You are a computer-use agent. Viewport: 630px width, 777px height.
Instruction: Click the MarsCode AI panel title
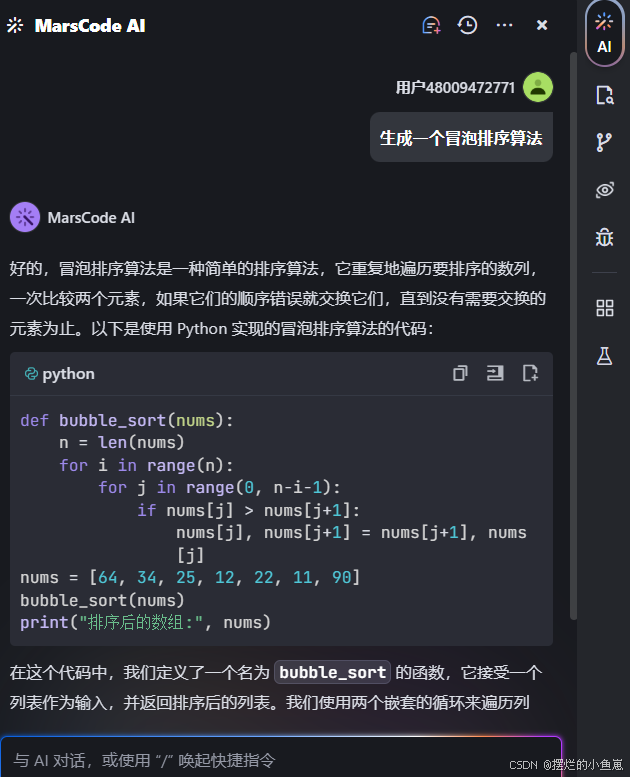click(90, 25)
